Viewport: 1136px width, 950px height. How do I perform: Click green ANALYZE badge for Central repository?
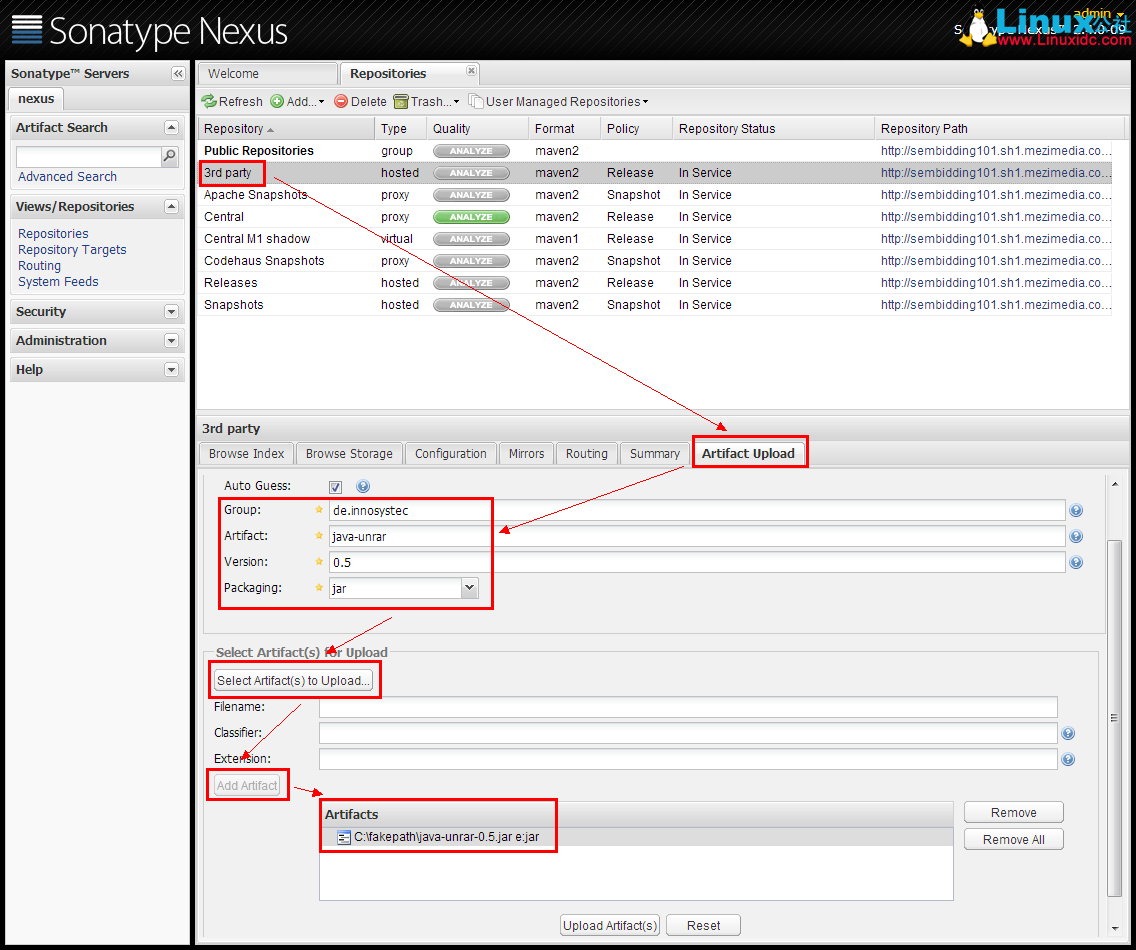click(471, 217)
